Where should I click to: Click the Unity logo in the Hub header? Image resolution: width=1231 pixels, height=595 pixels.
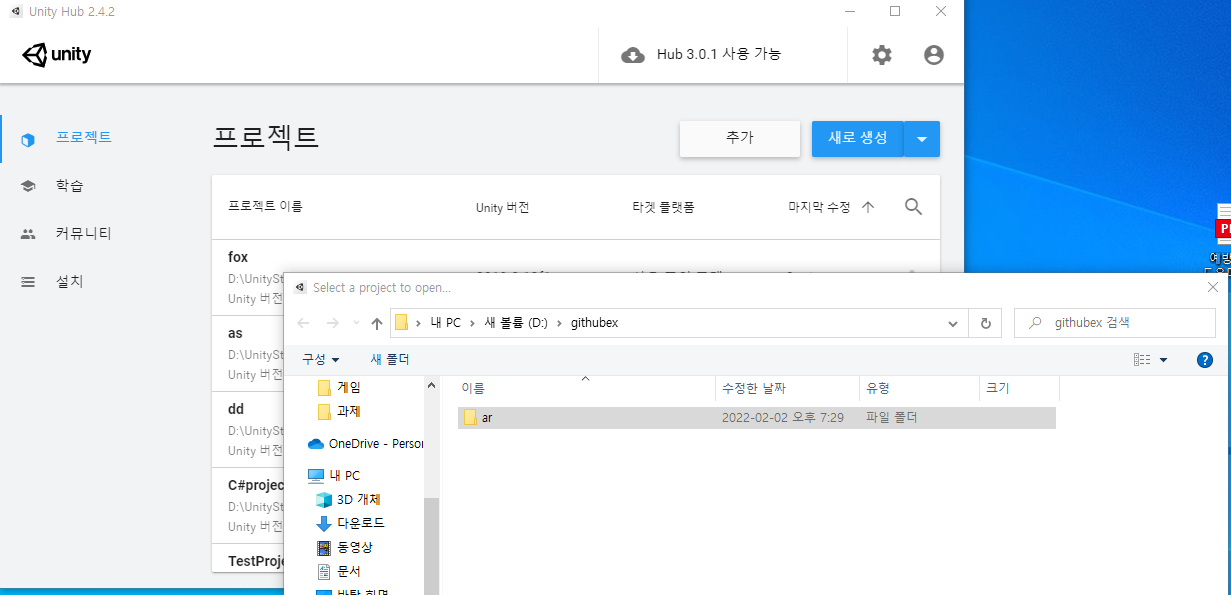57,55
